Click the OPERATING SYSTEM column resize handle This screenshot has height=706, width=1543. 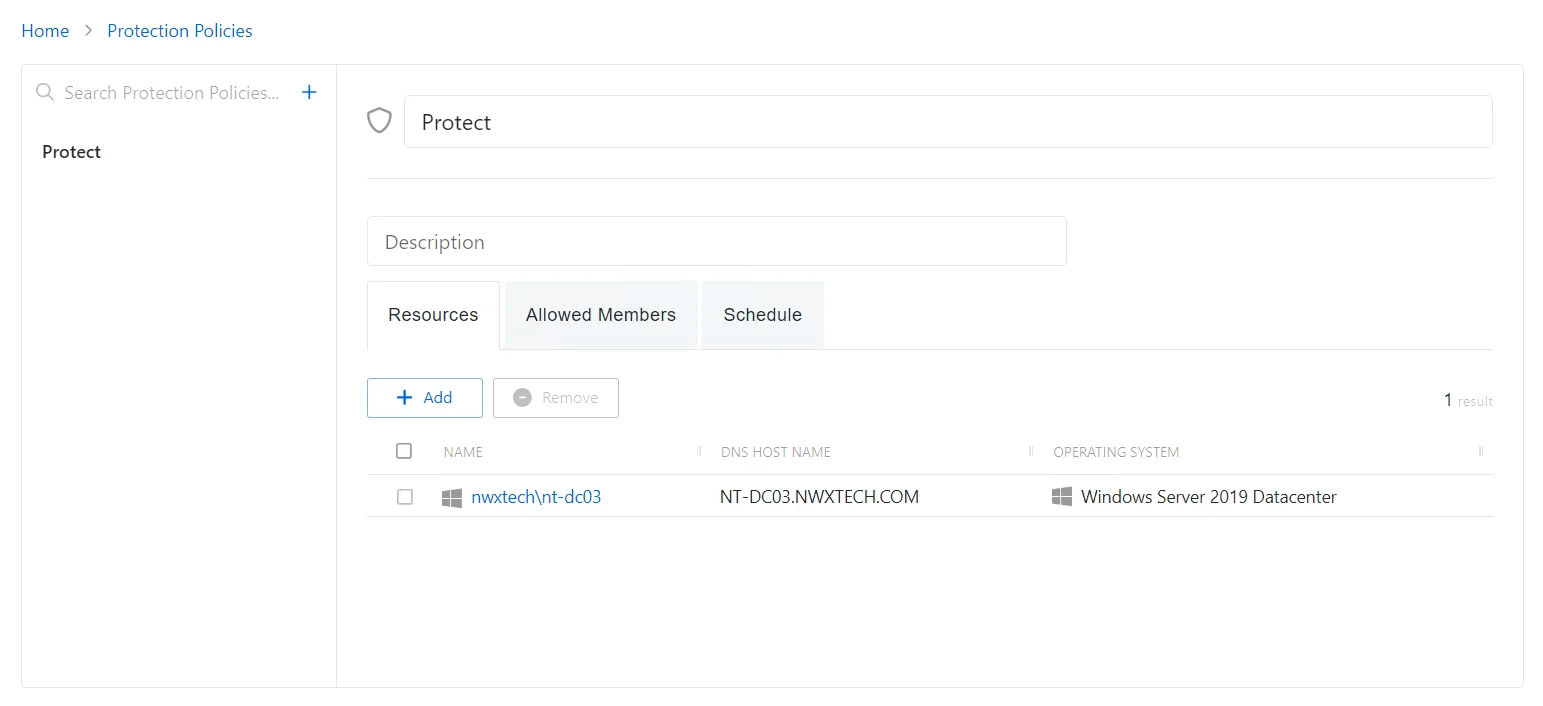pyautogui.click(x=1481, y=452)
